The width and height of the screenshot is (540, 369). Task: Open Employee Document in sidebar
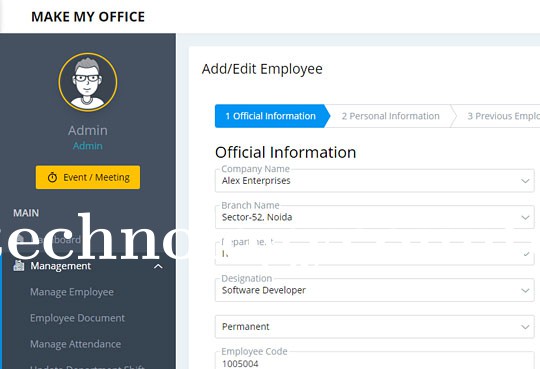pyautogui.click(x=77, y=318)
